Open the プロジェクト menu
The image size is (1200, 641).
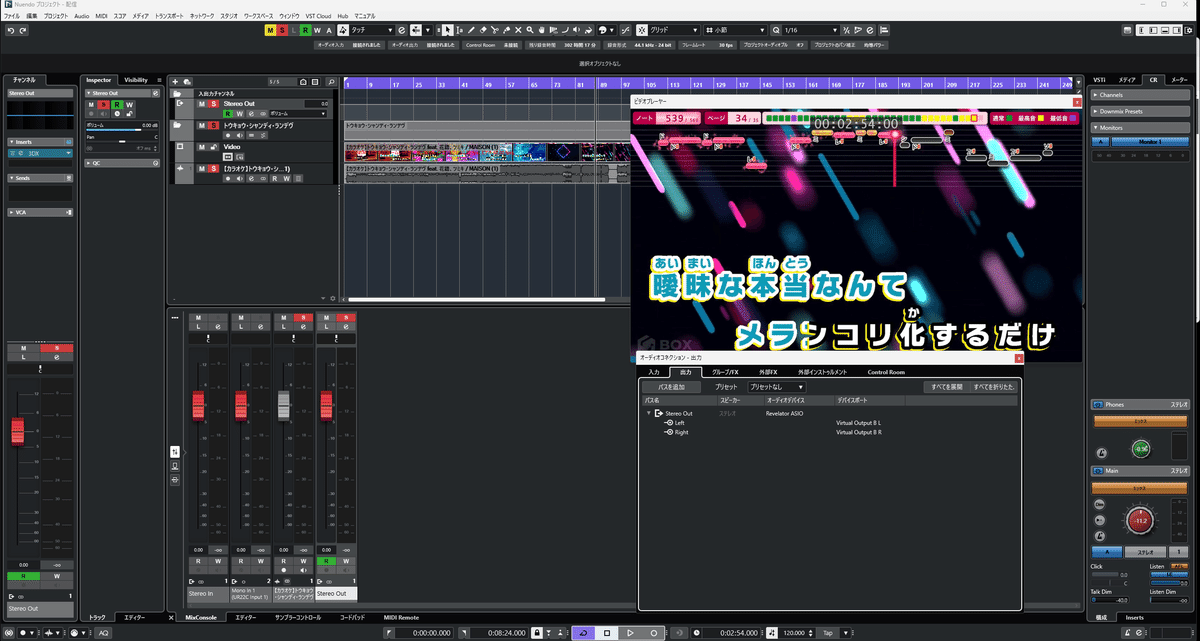coord(56,17)
